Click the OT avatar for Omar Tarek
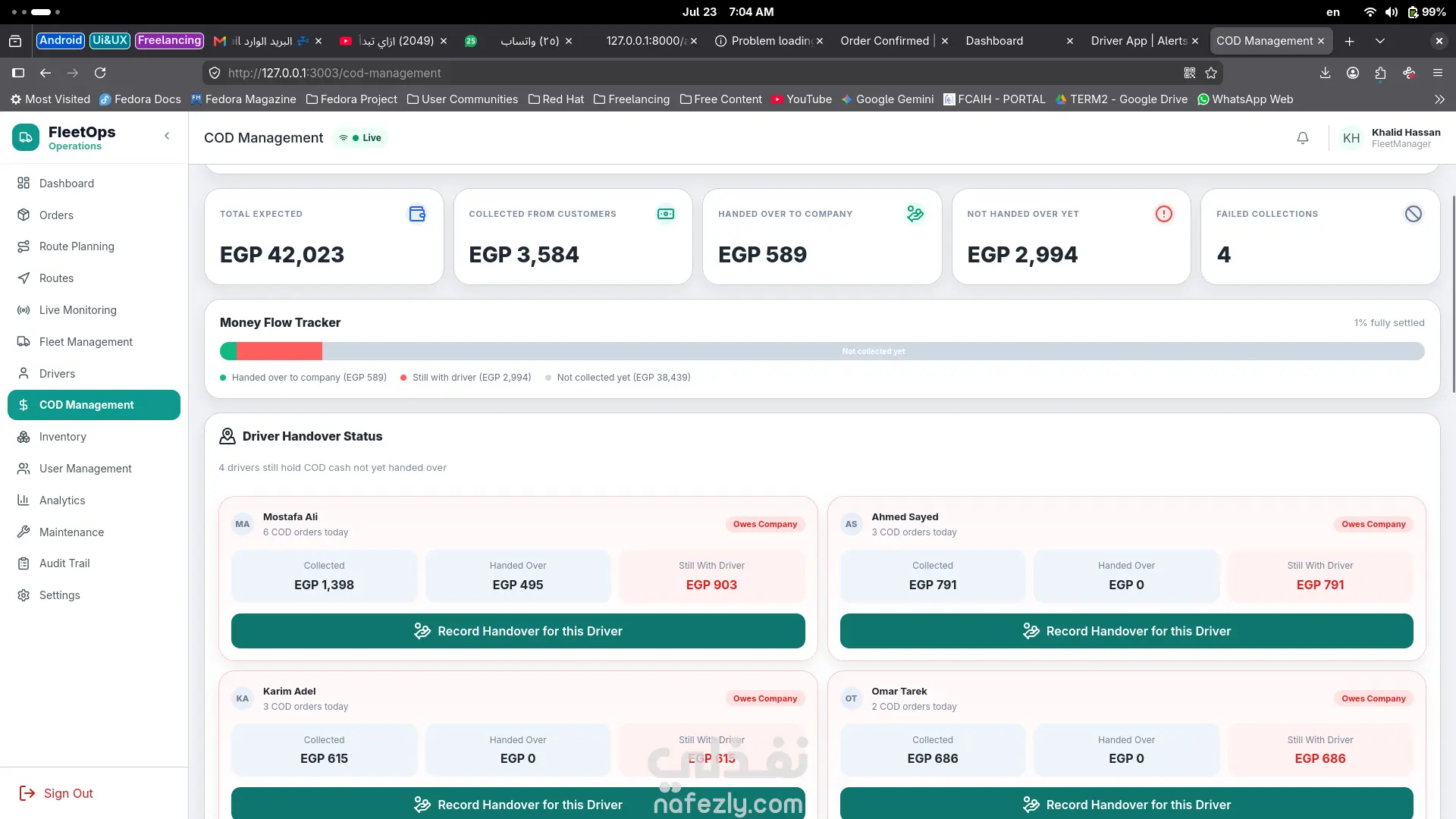 pyautogui.click(x=852, y=698)
